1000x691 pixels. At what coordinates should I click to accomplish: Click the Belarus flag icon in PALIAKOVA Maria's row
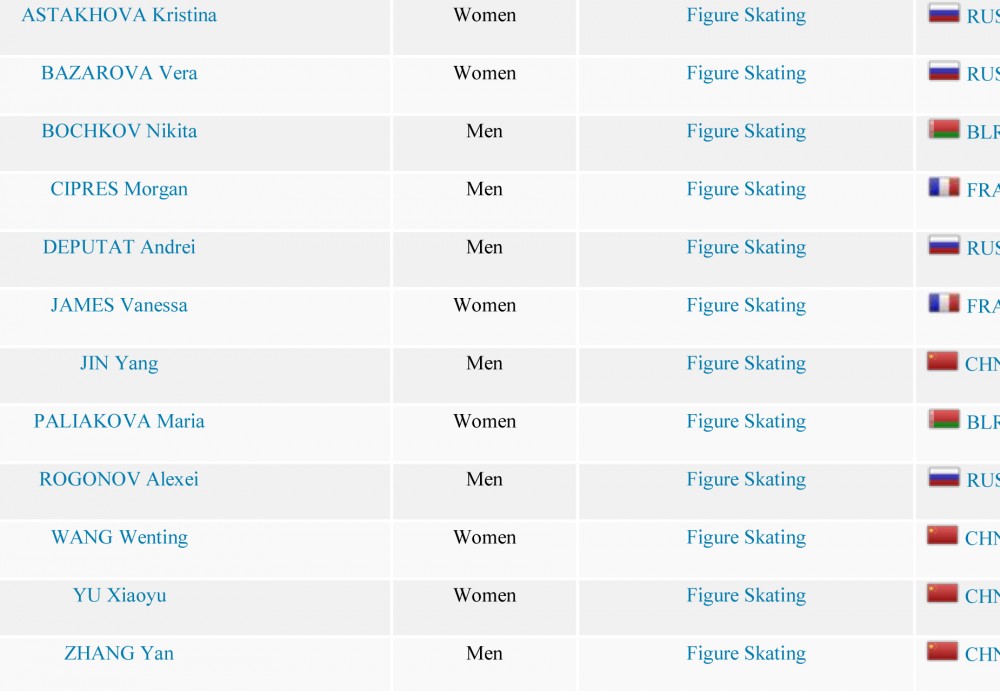click(944, 419)
